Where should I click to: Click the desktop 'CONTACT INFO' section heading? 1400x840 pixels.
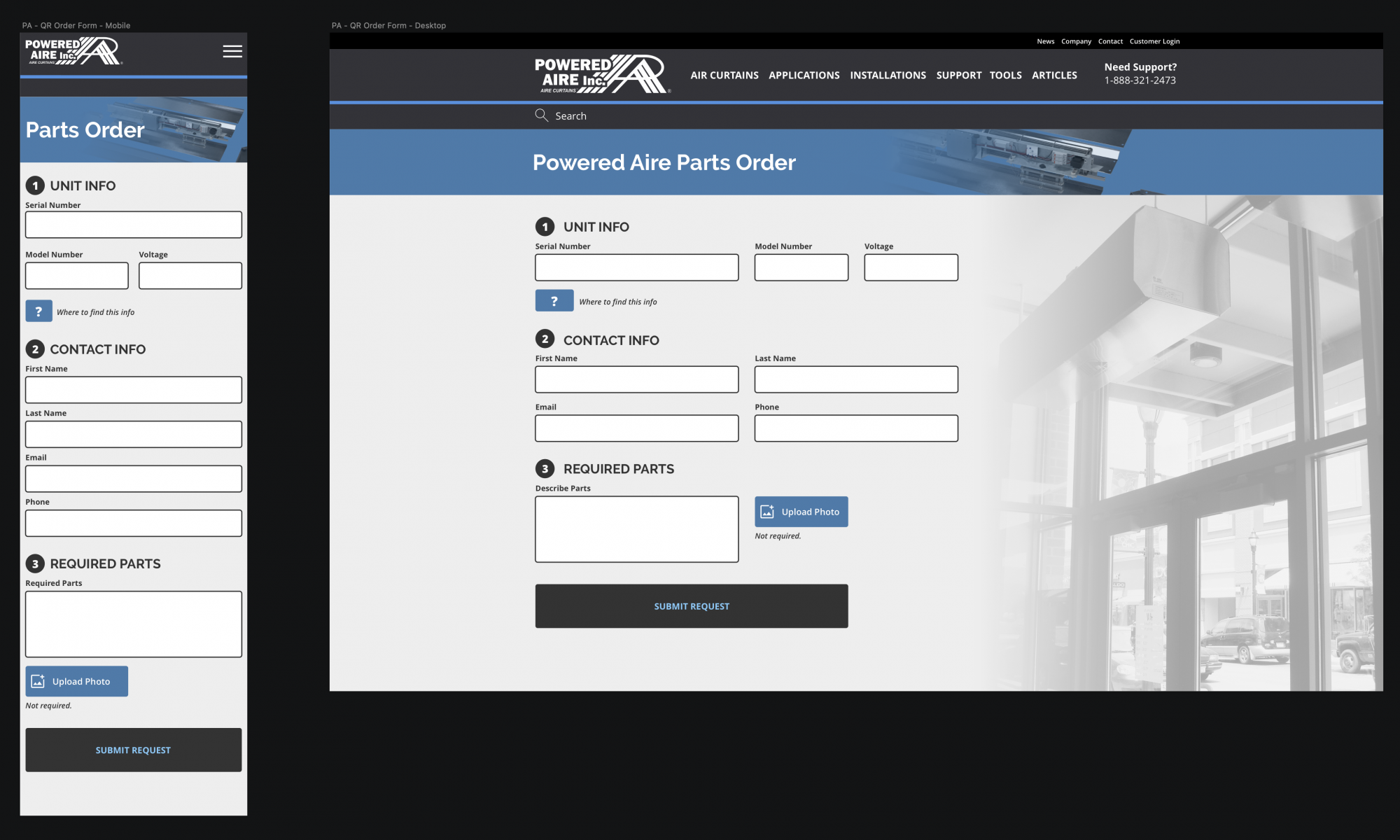click(611, 340)
